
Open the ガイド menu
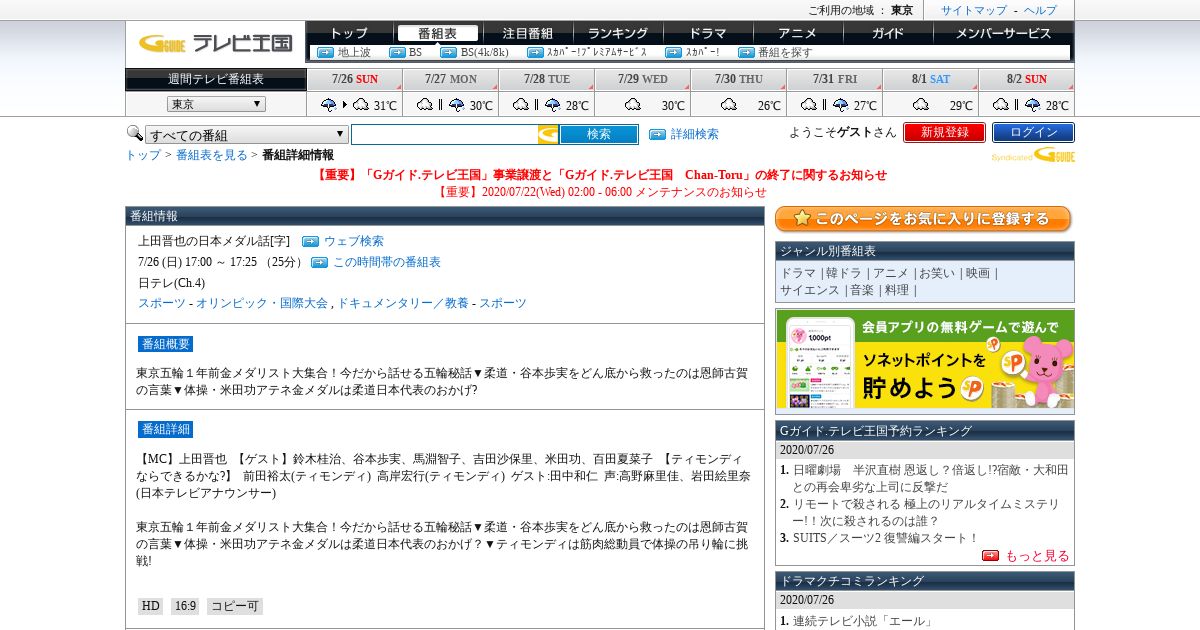coord(887,33)
